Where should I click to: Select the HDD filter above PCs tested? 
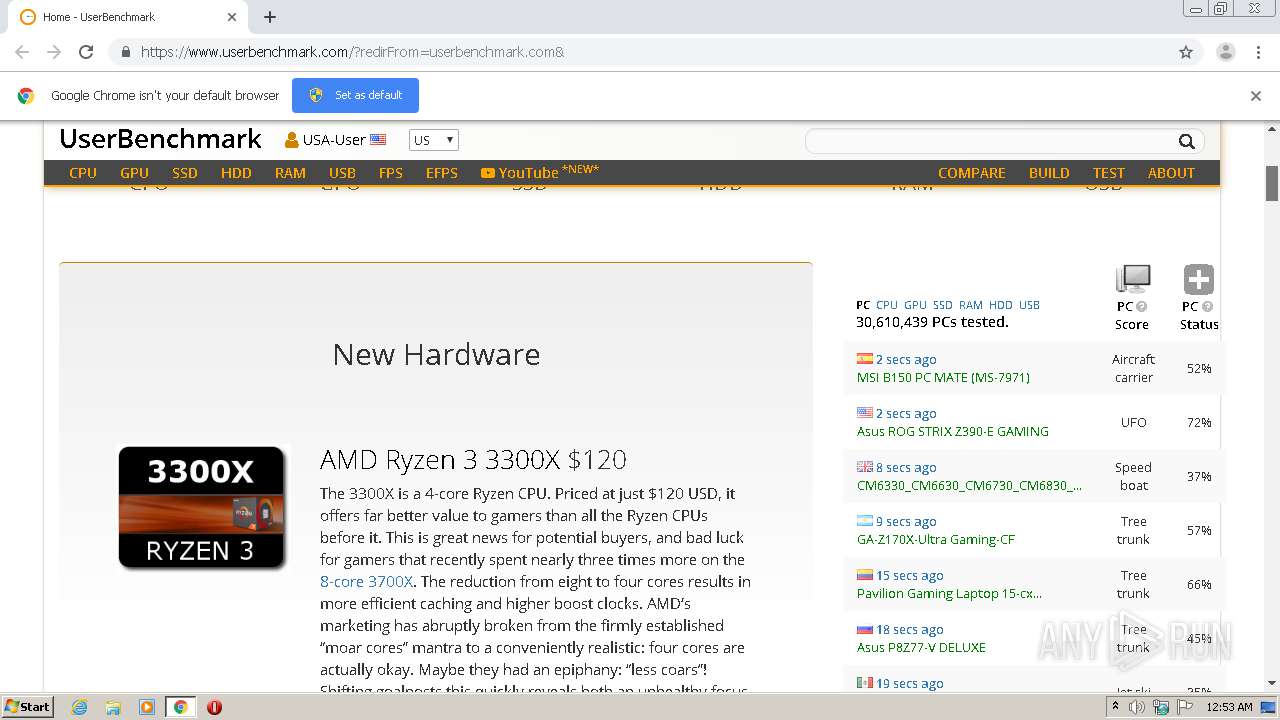click(x=1001, y=305)
